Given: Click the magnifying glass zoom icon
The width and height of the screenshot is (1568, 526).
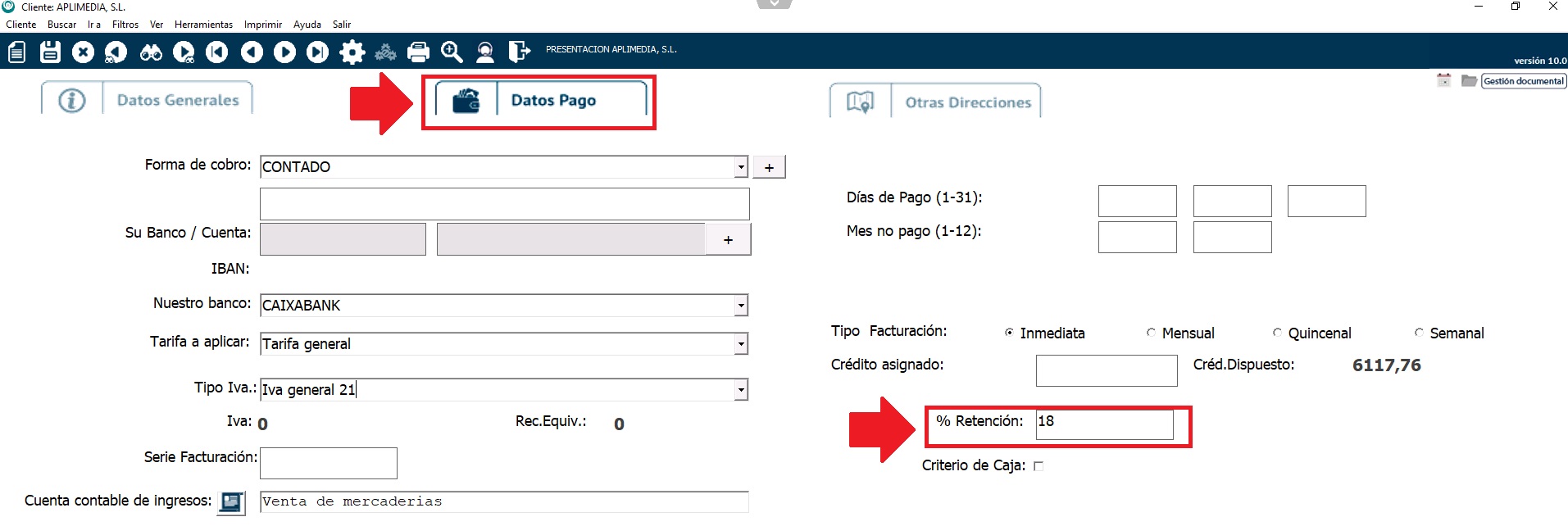Looking at the screenshot, I should pos(452,52).
